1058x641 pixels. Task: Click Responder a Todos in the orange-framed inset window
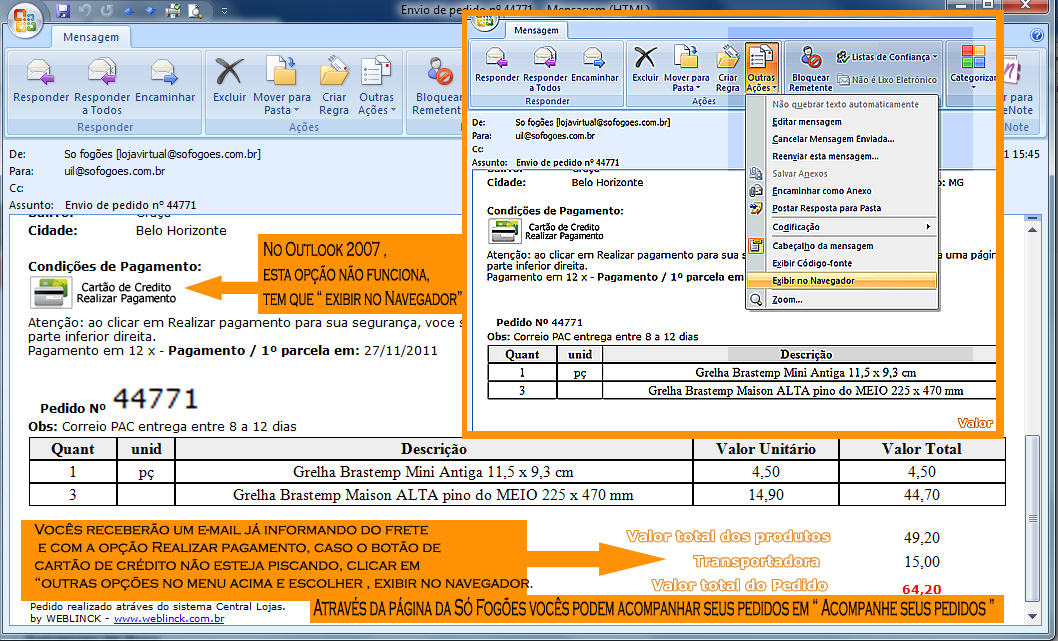click(545, 69)
